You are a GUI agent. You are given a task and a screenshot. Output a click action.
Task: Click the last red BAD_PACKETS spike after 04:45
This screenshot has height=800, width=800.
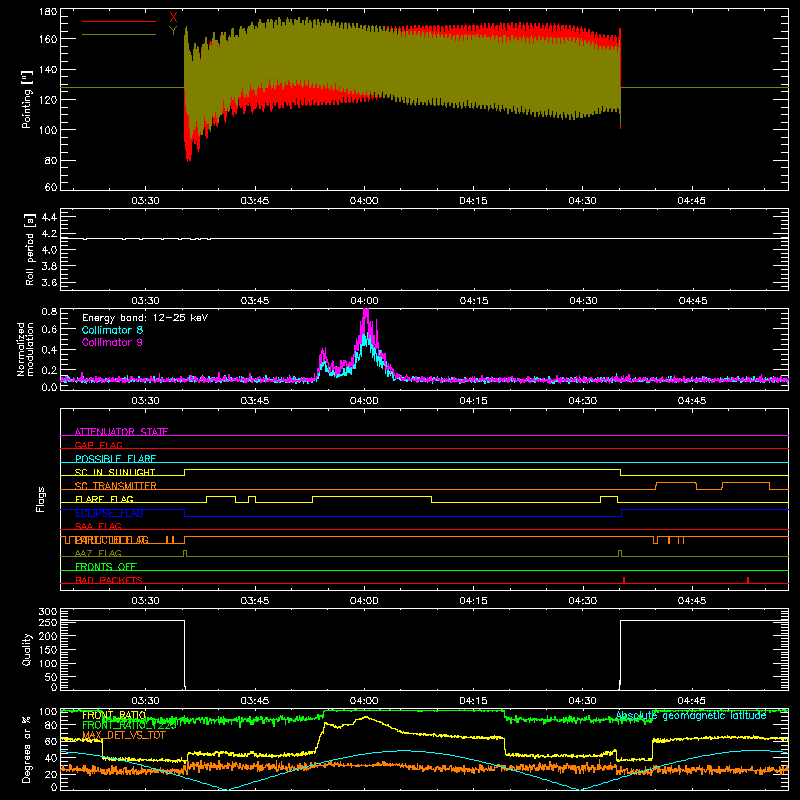tap(747, 580)
